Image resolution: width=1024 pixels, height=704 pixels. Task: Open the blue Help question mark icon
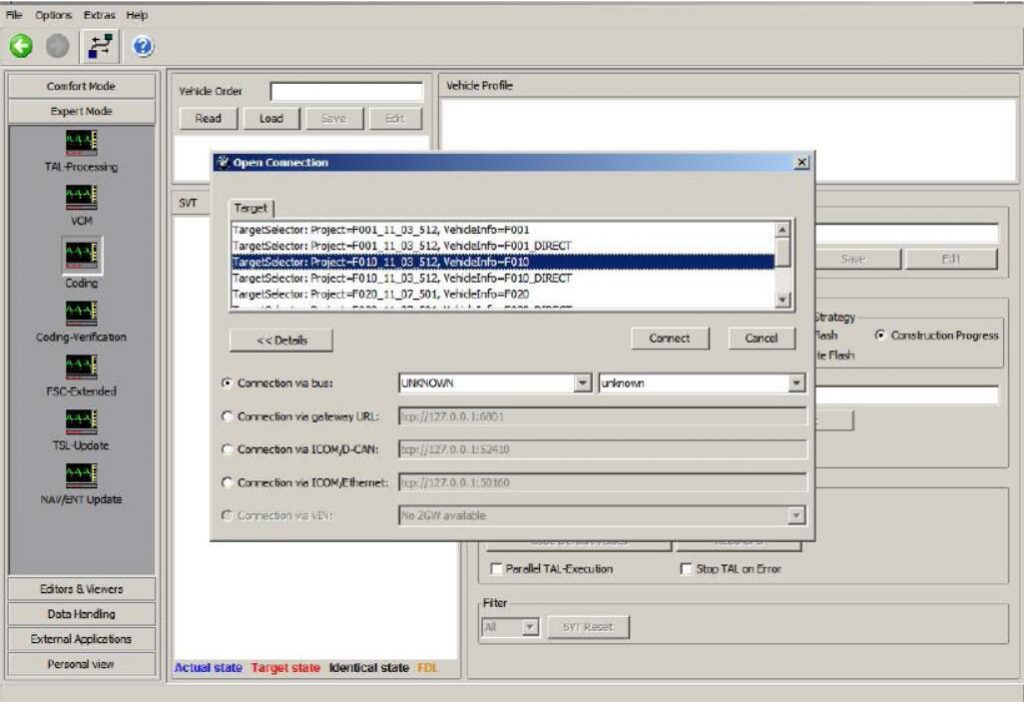142,47
